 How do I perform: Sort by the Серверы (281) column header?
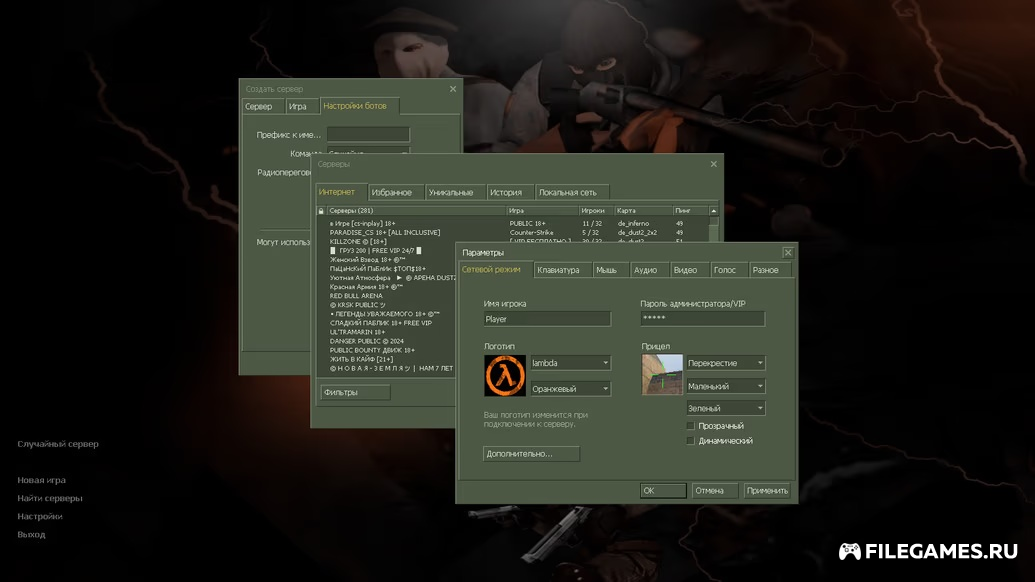tap(417, 210)
